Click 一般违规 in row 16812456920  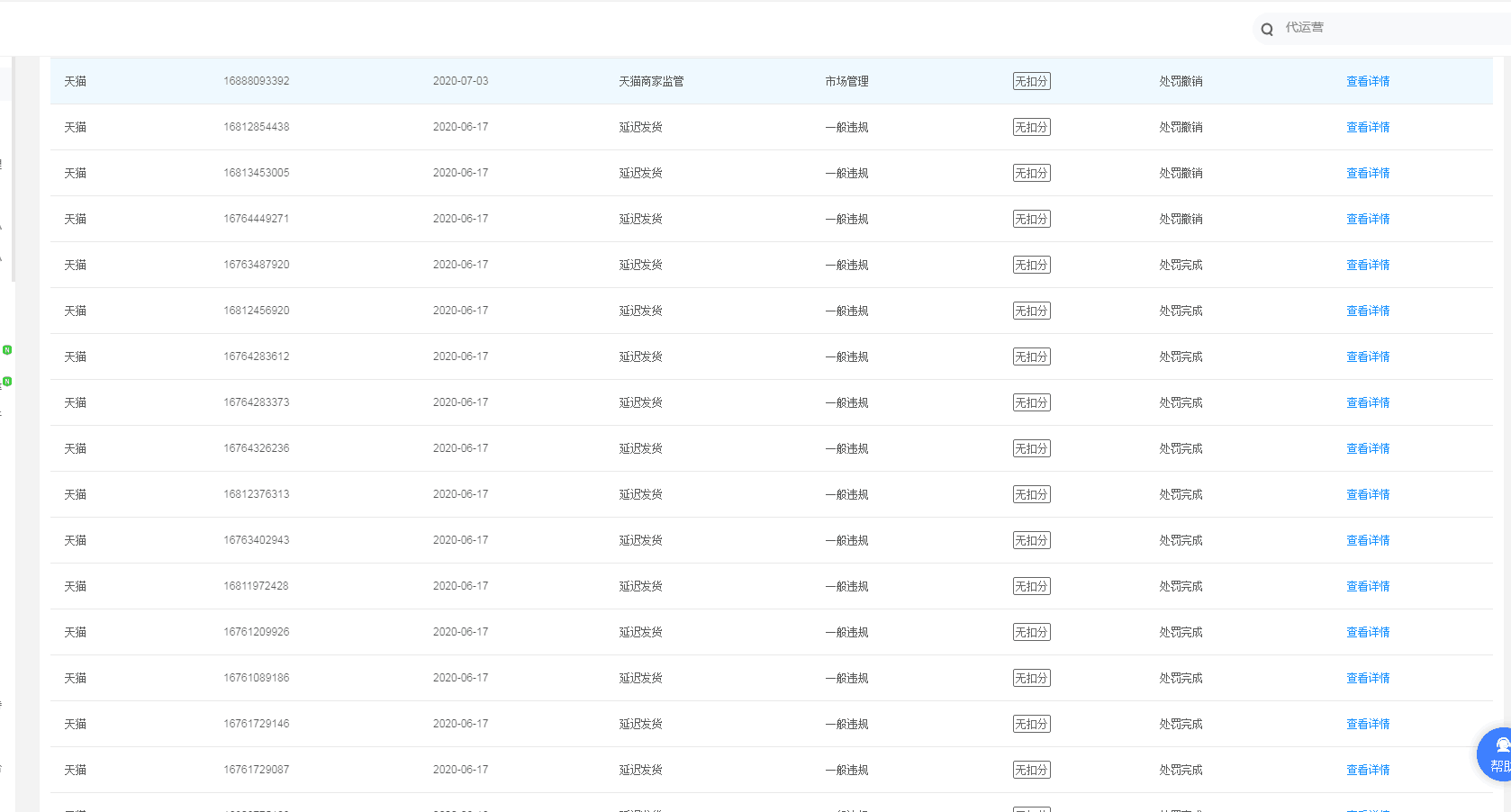pyautogui.click(x=846, y=311)
